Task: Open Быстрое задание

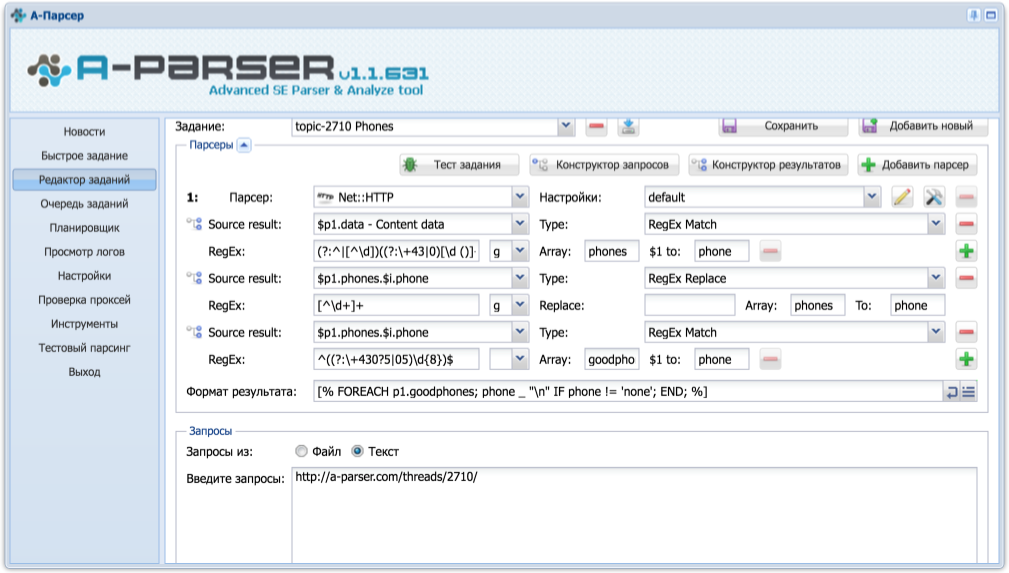Action: tap(84, 155)
